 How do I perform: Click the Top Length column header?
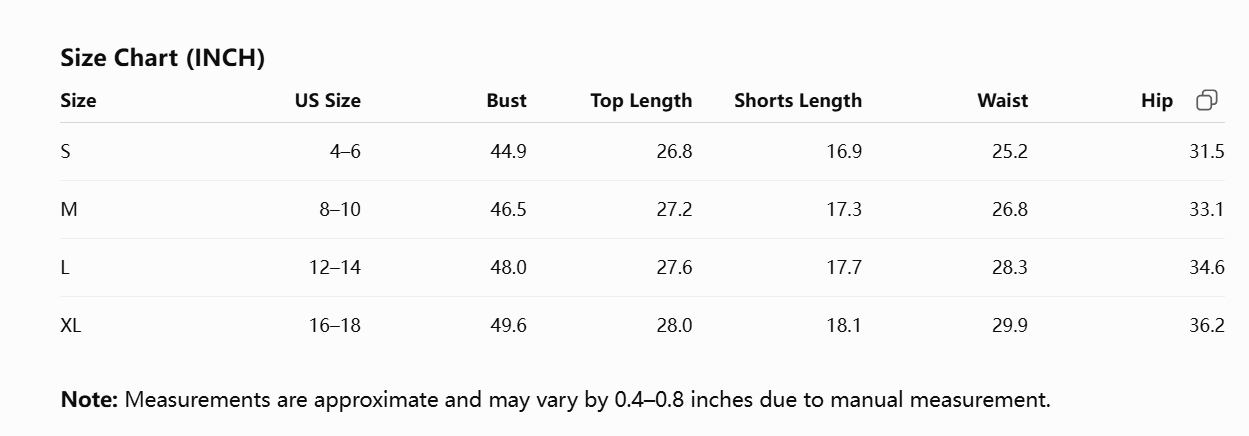pos(641,100)
